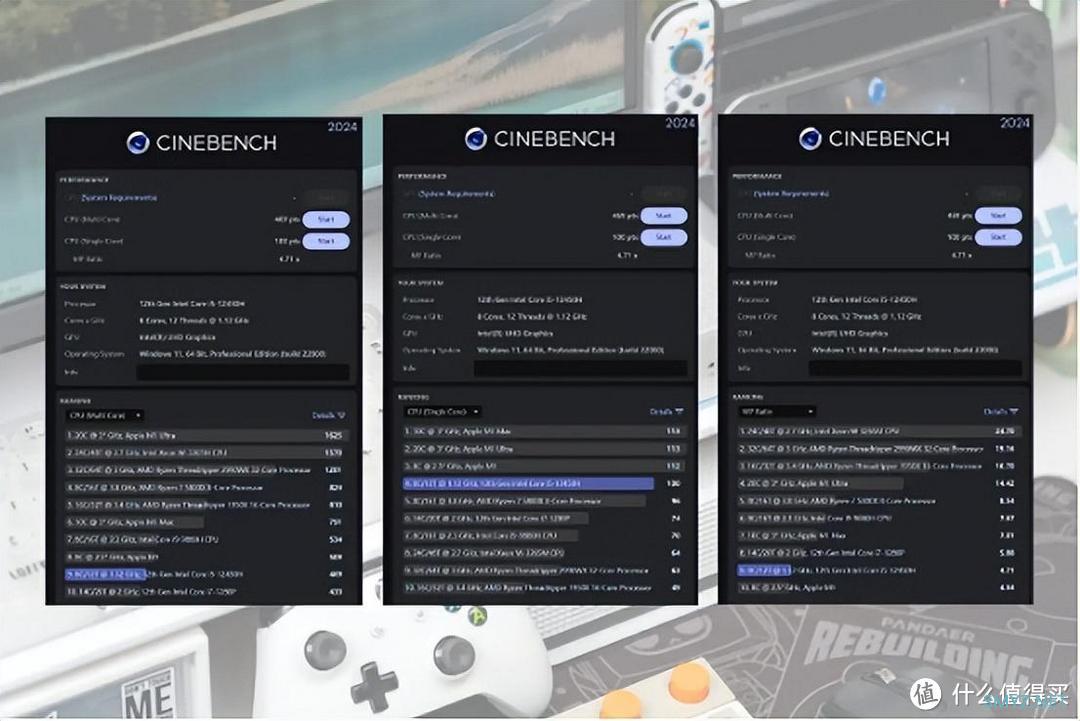Click the Info field in the right window
Image resolution: width=1080 pixels, height=721 pixels.
click(x=915, y=368)
